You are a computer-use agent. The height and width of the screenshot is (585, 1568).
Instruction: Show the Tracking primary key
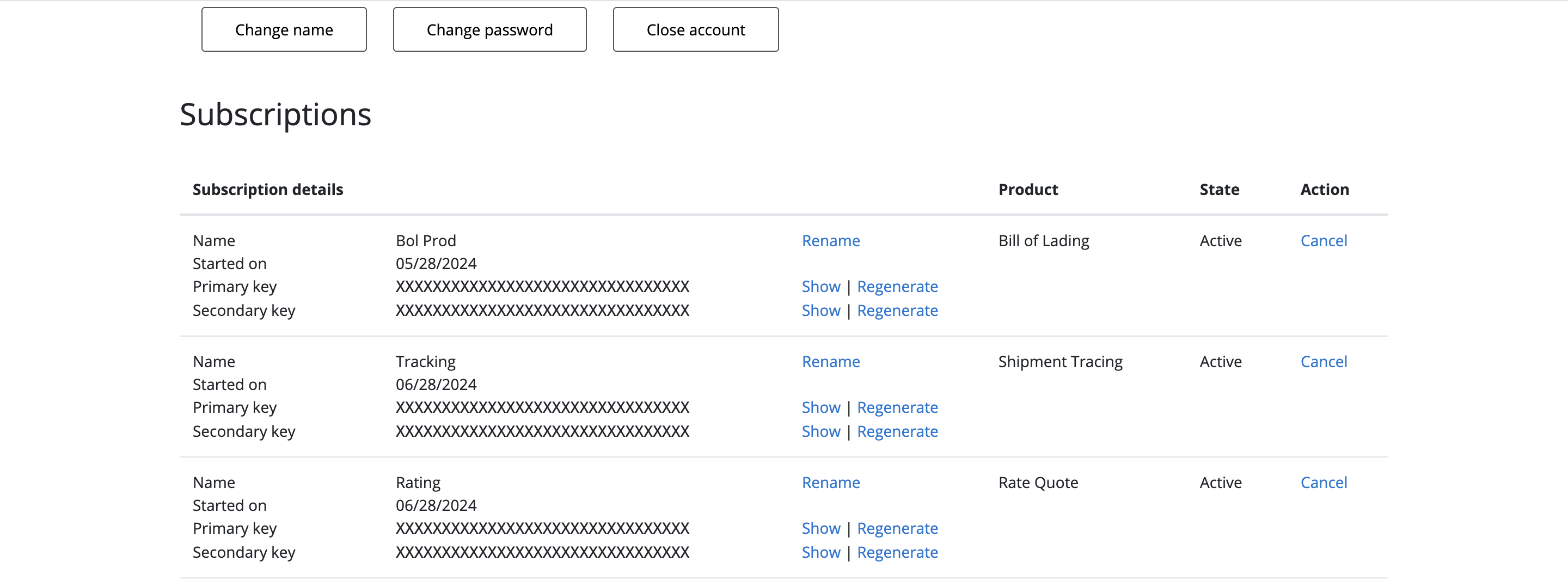[x=820, y=407]
